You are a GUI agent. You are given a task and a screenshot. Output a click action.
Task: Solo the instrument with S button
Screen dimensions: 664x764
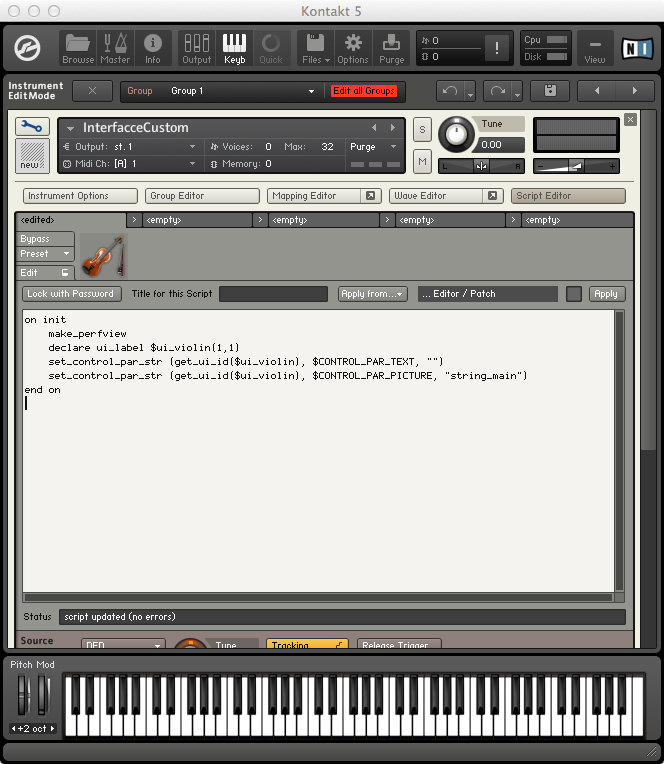[x=422, y=129]
